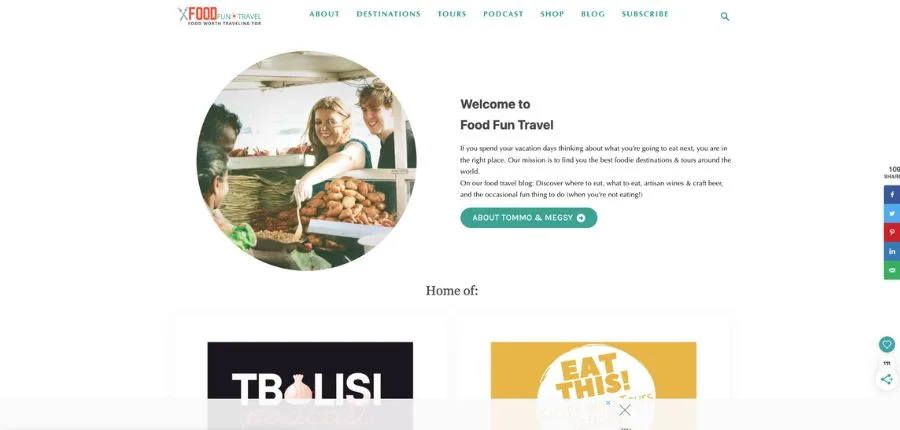Save page with the heart icon
Image resolution: width=900 pixels, height=430 pixels.
[887, 344]
